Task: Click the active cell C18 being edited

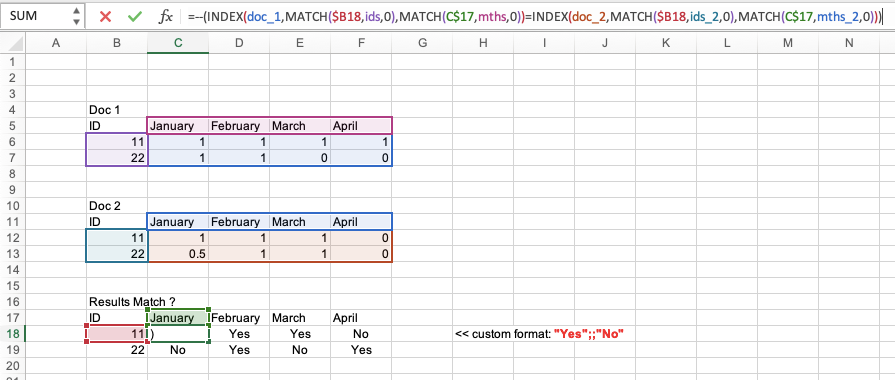Action: tap(178, 334)
